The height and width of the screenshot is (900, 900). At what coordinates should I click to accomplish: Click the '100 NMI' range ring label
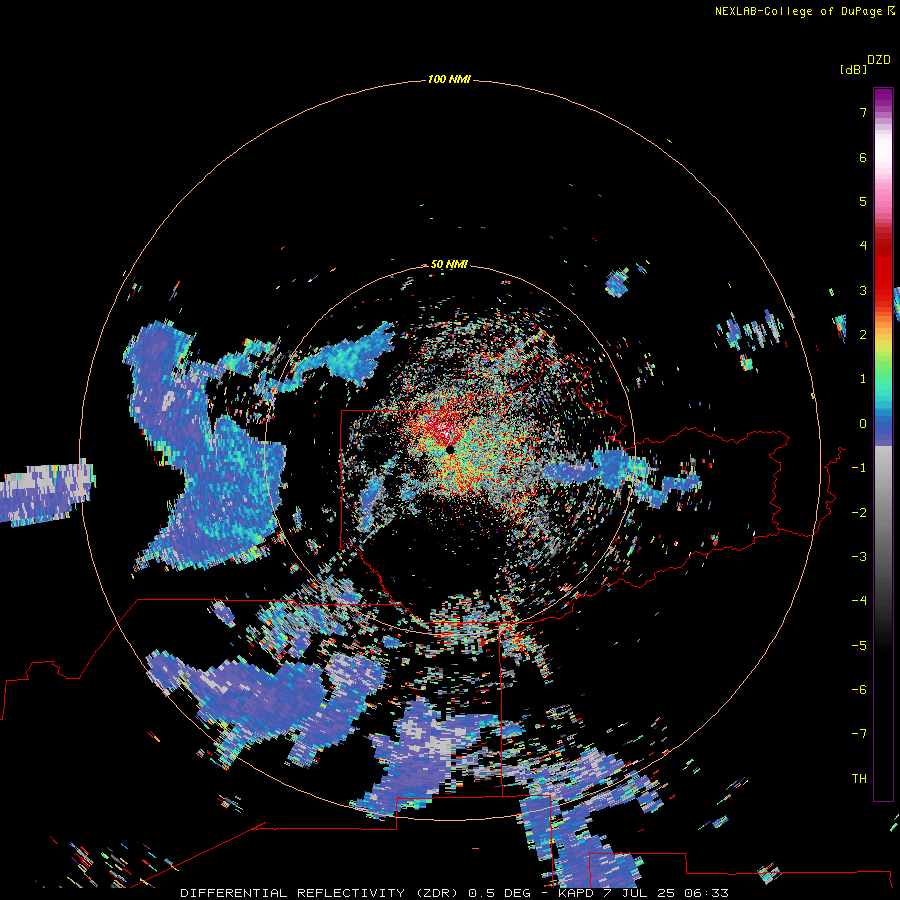[449, 79]
